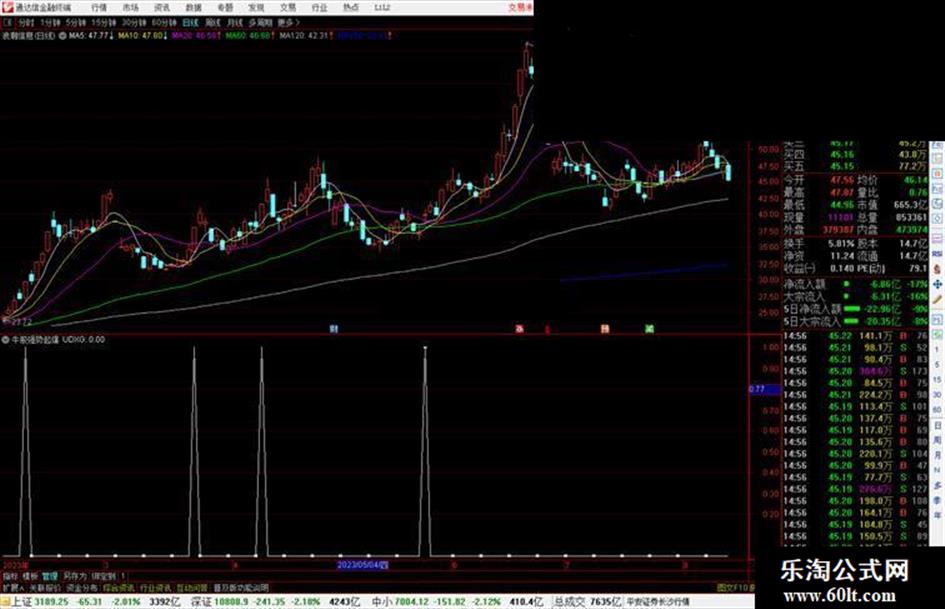Click the 另存为 button below the chart
Image resolution: width=945 pixels, height=609 pixels.
pos(75,576)
